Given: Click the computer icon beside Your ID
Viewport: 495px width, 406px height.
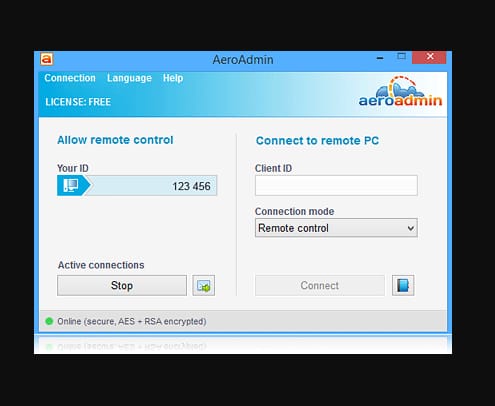Looking at the screenshot, I should click(71, 185).
